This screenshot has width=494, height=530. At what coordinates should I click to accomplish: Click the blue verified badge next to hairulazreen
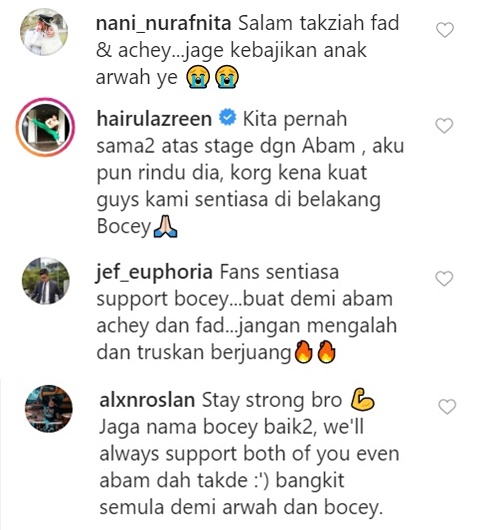pyautogui.click(x=227, y=117)
